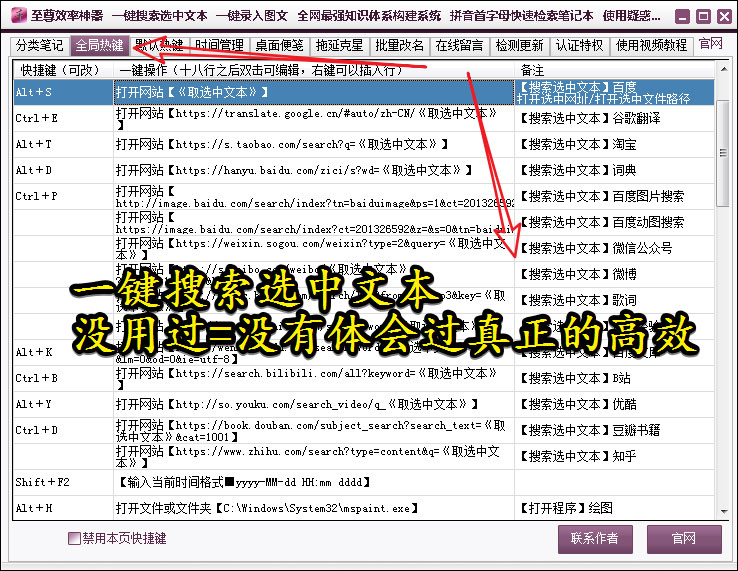This screenshot has height=571, width=738.
Task: Open the 使用视频教程 tab
Action: pyautogui.click(x=652, y=45)
